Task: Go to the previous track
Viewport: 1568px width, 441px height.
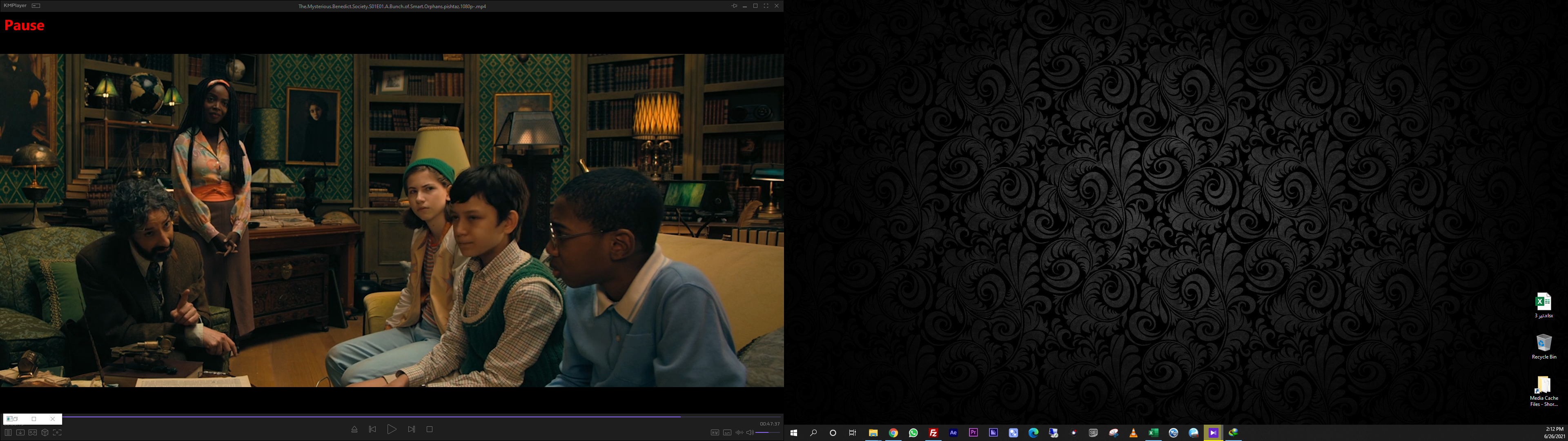Action: click(372, 430)
